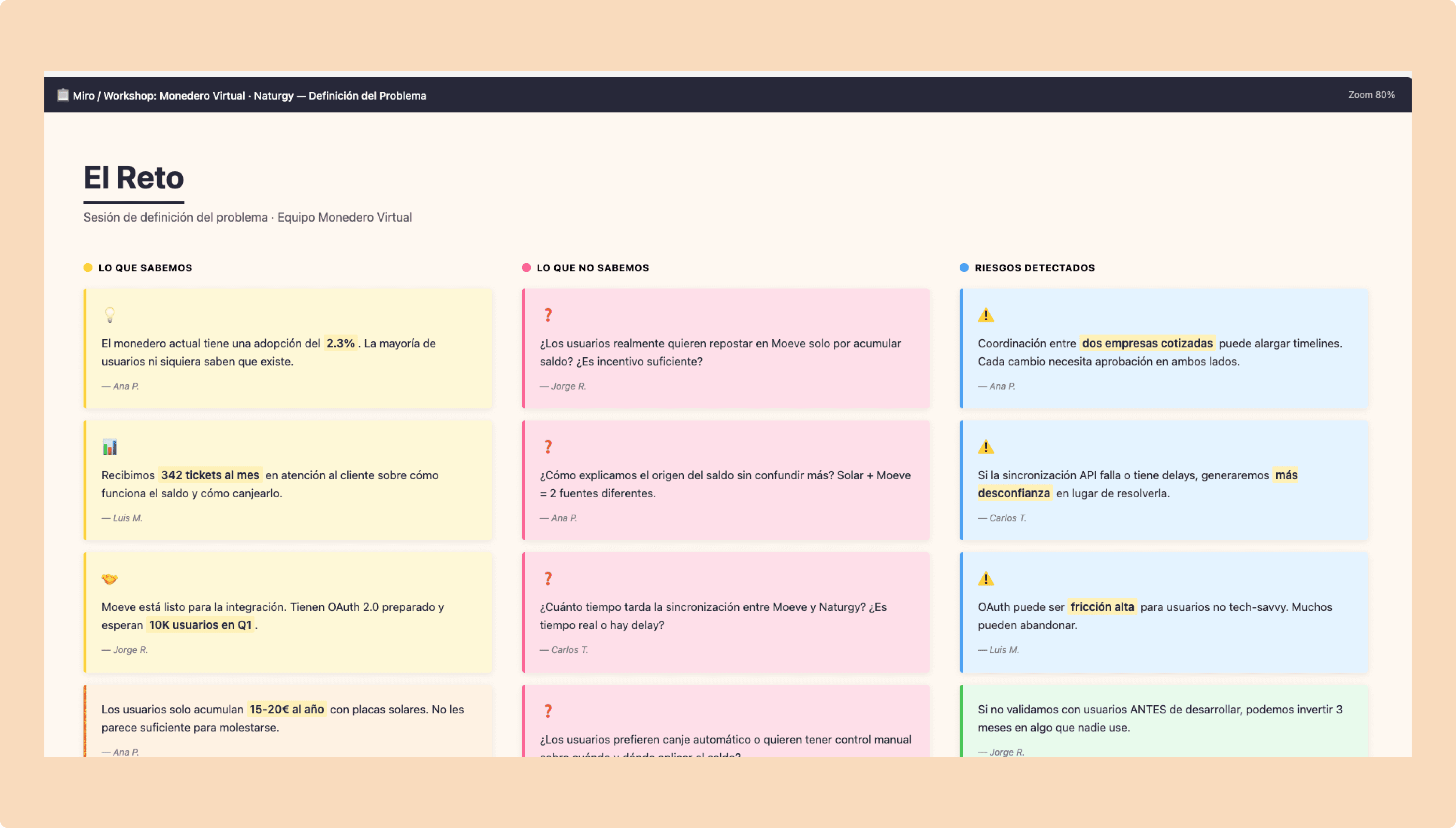Click the Miro board clipboard icon
Viewport: 1456px width, 828px height.
click(x=62, y=95)
